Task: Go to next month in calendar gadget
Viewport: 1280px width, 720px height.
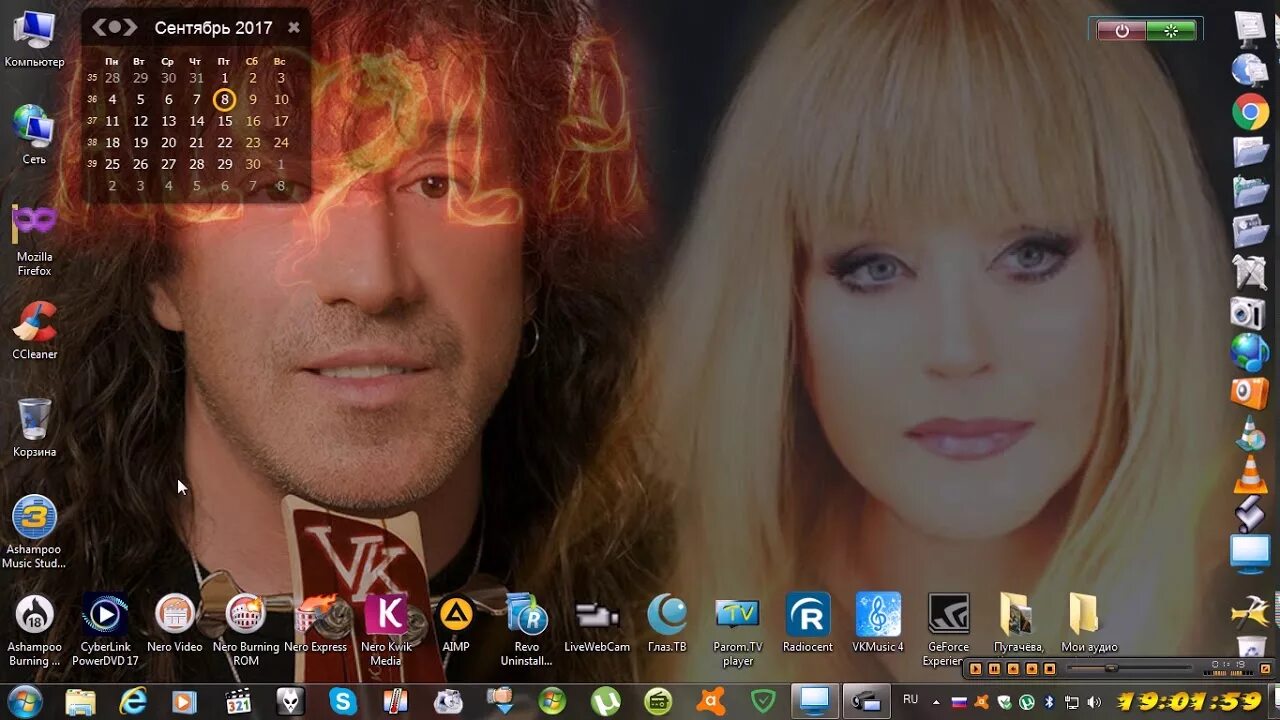Action: 131,28
